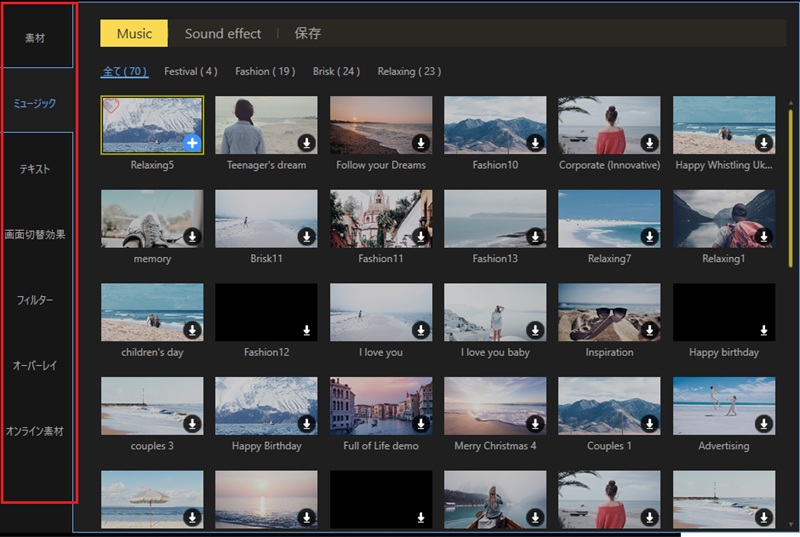Download the Happy Birthday mountain track

307,423
